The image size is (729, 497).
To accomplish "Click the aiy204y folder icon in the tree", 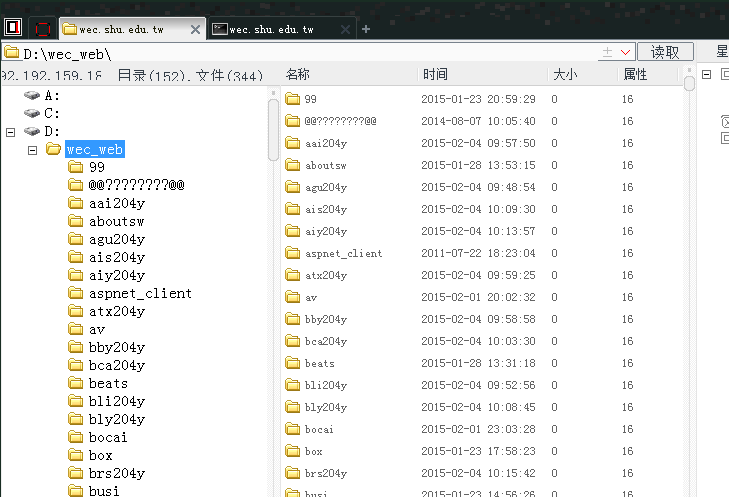I will [75, 275].
